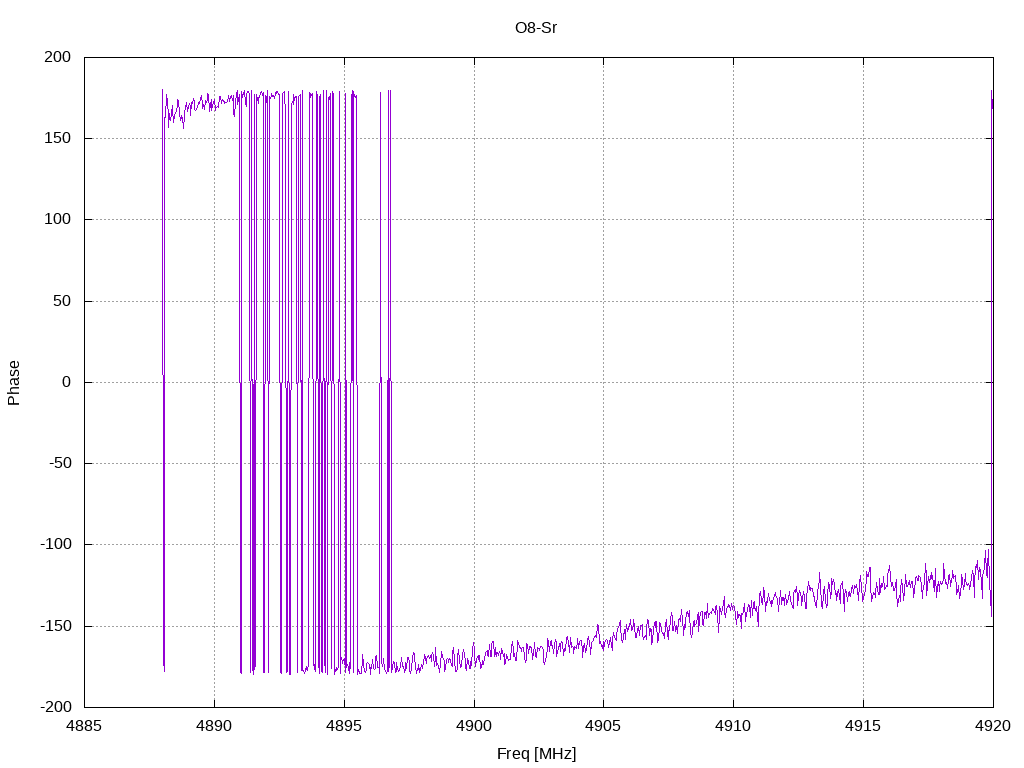Select the Phase y-axis label
This screenshot has width=1024, height=768.
pos(14,383)
